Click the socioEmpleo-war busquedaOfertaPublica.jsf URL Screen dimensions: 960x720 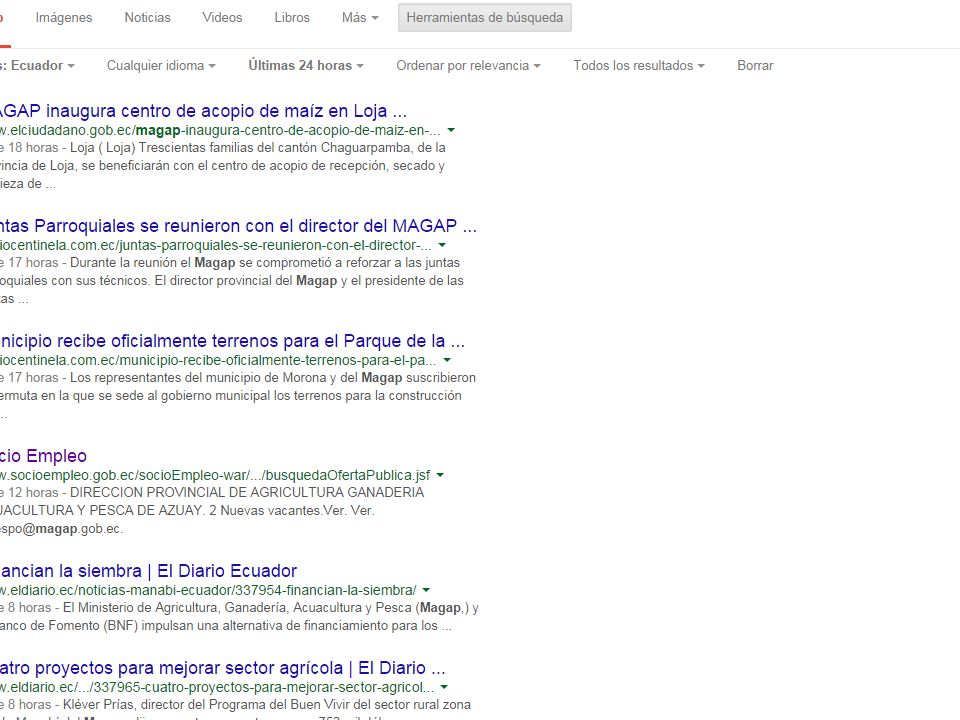click(x=215, y=476)
